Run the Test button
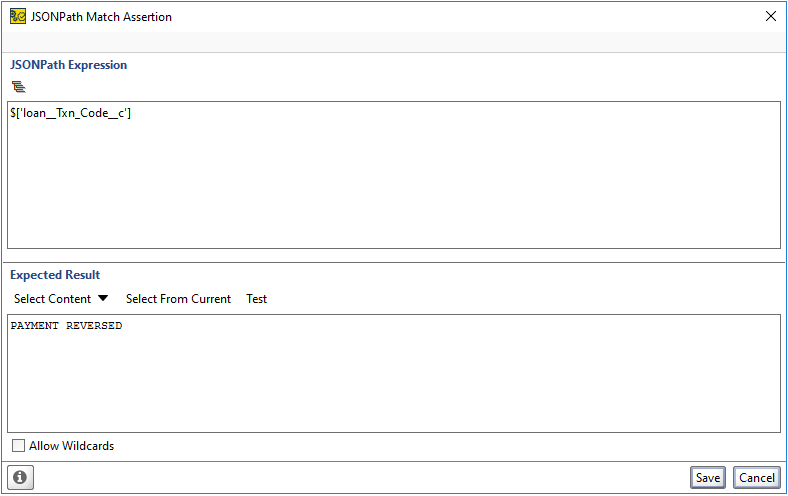 (257, 299)
